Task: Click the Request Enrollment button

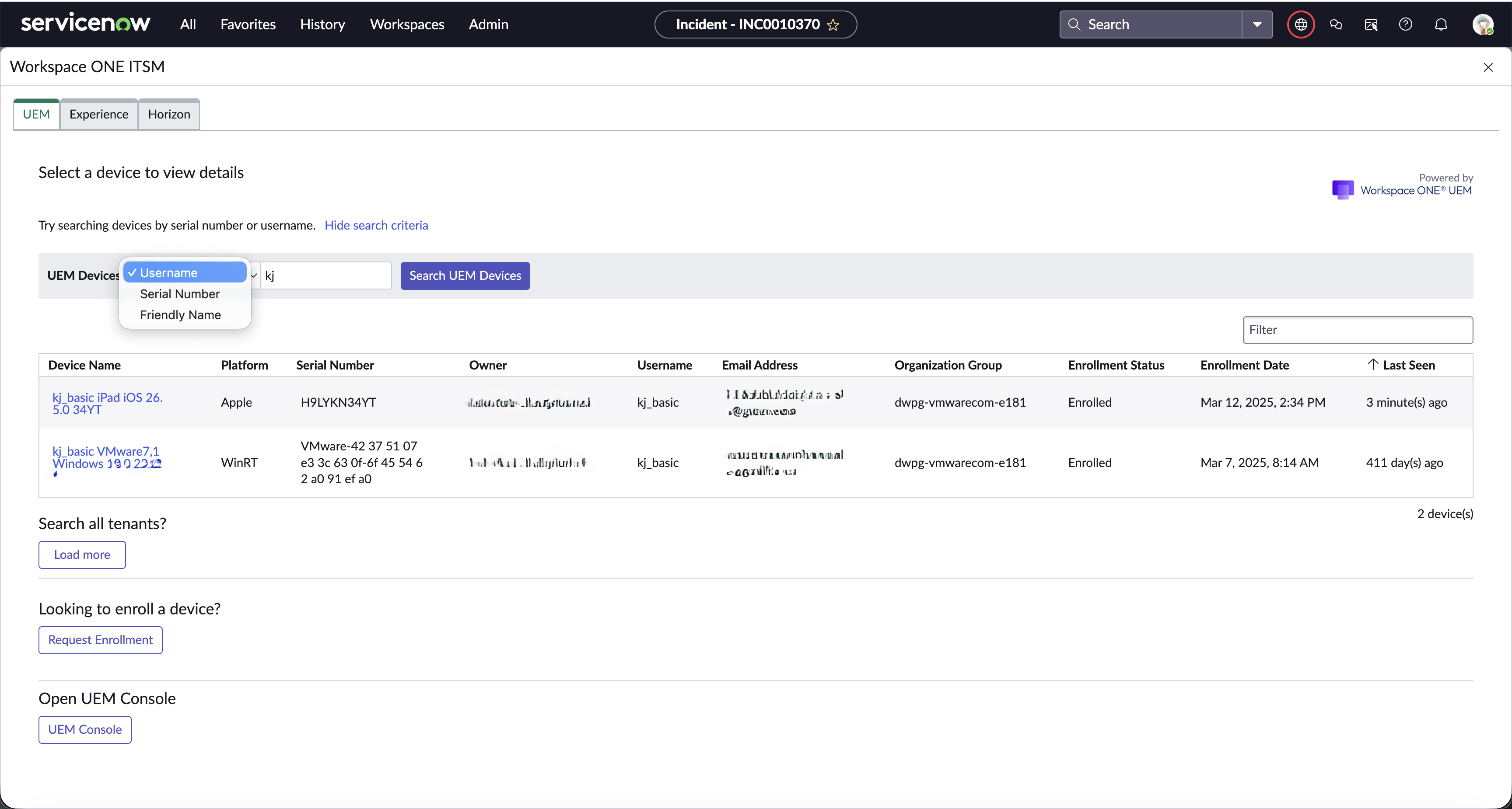Action: click(x=100, y=639)
